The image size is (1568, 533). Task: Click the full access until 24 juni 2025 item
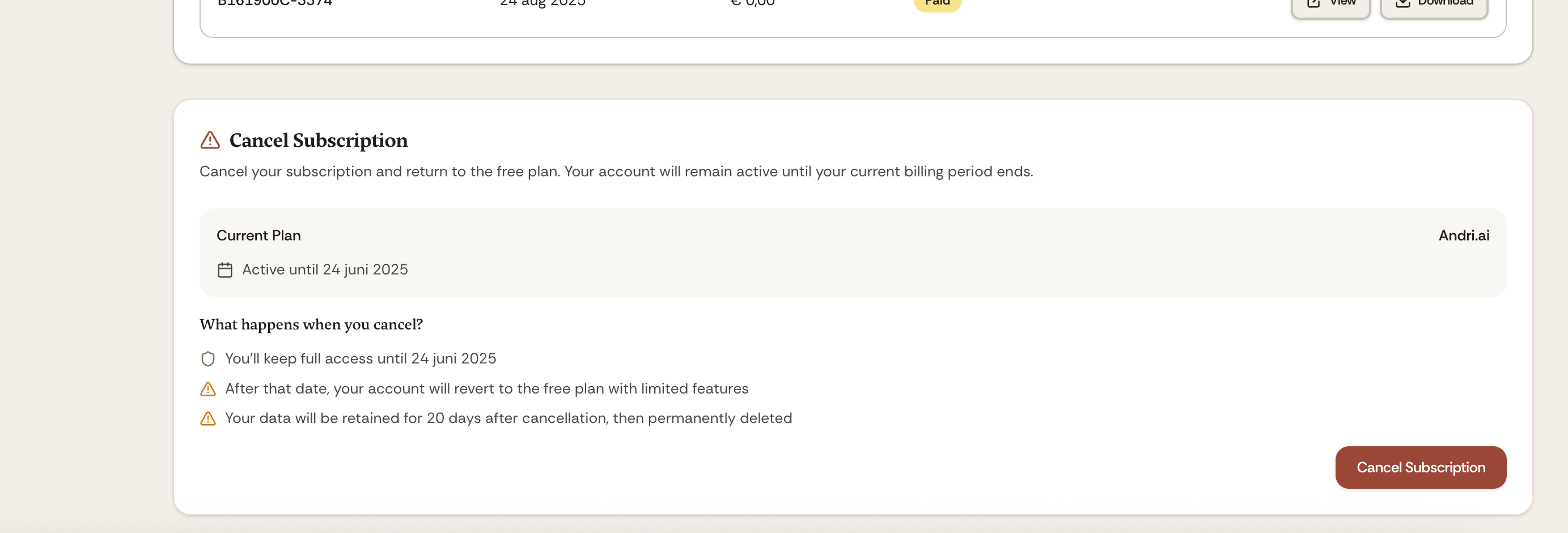(361, 359)
